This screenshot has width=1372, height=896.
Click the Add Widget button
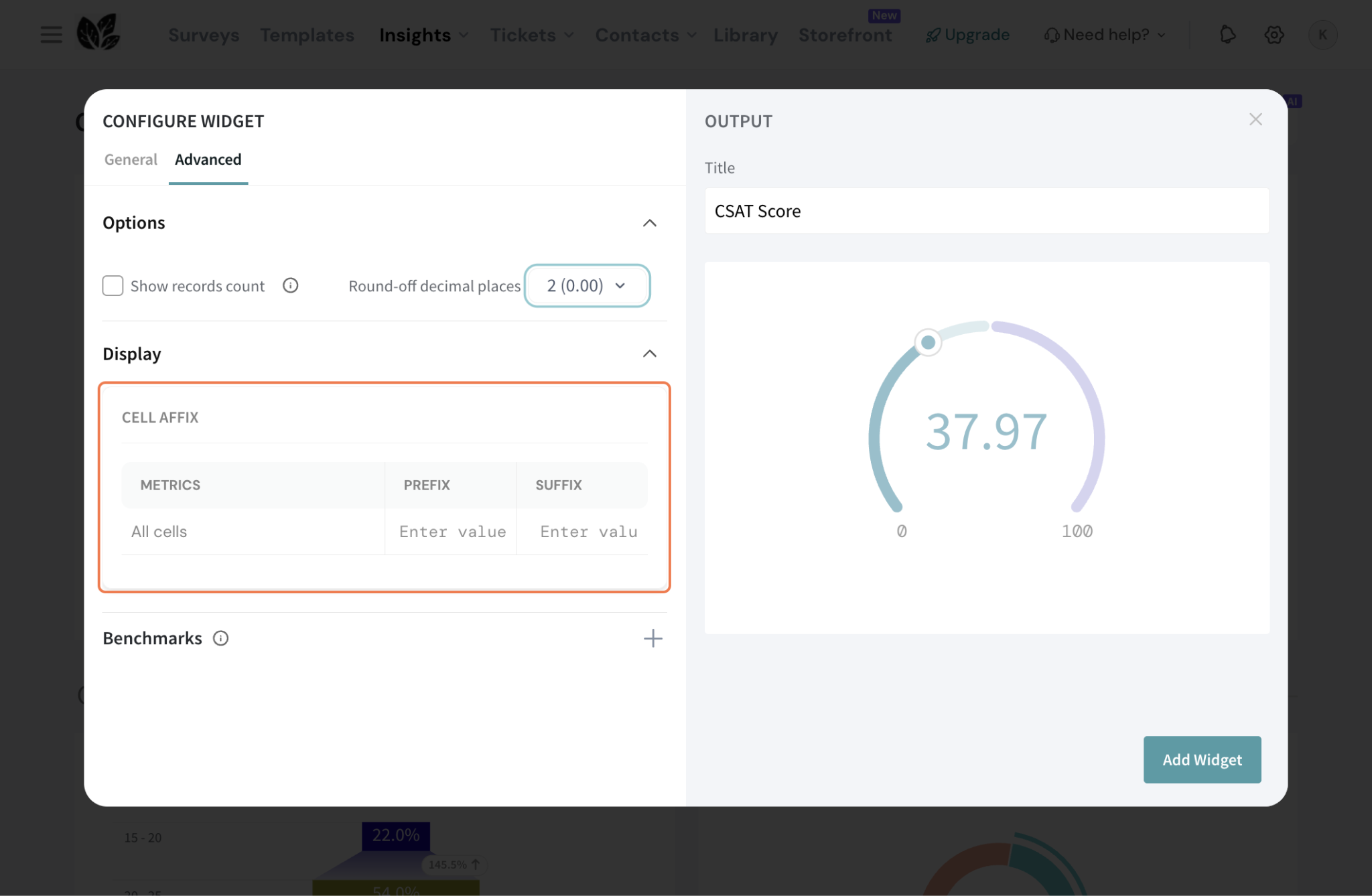click(1202, 759)
